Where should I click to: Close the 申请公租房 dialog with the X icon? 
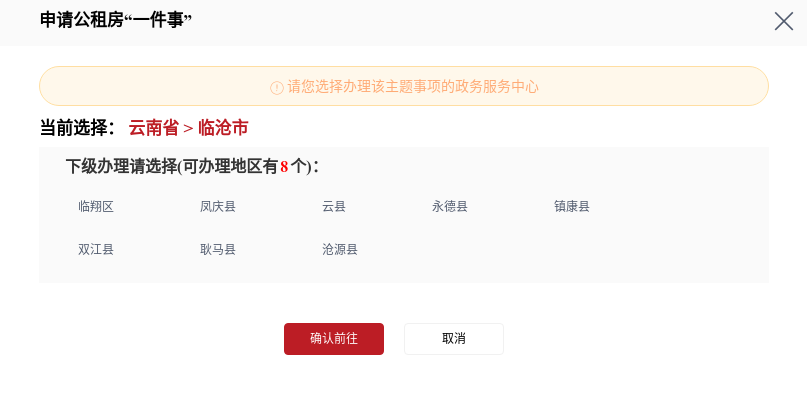(x=783, y=21)
